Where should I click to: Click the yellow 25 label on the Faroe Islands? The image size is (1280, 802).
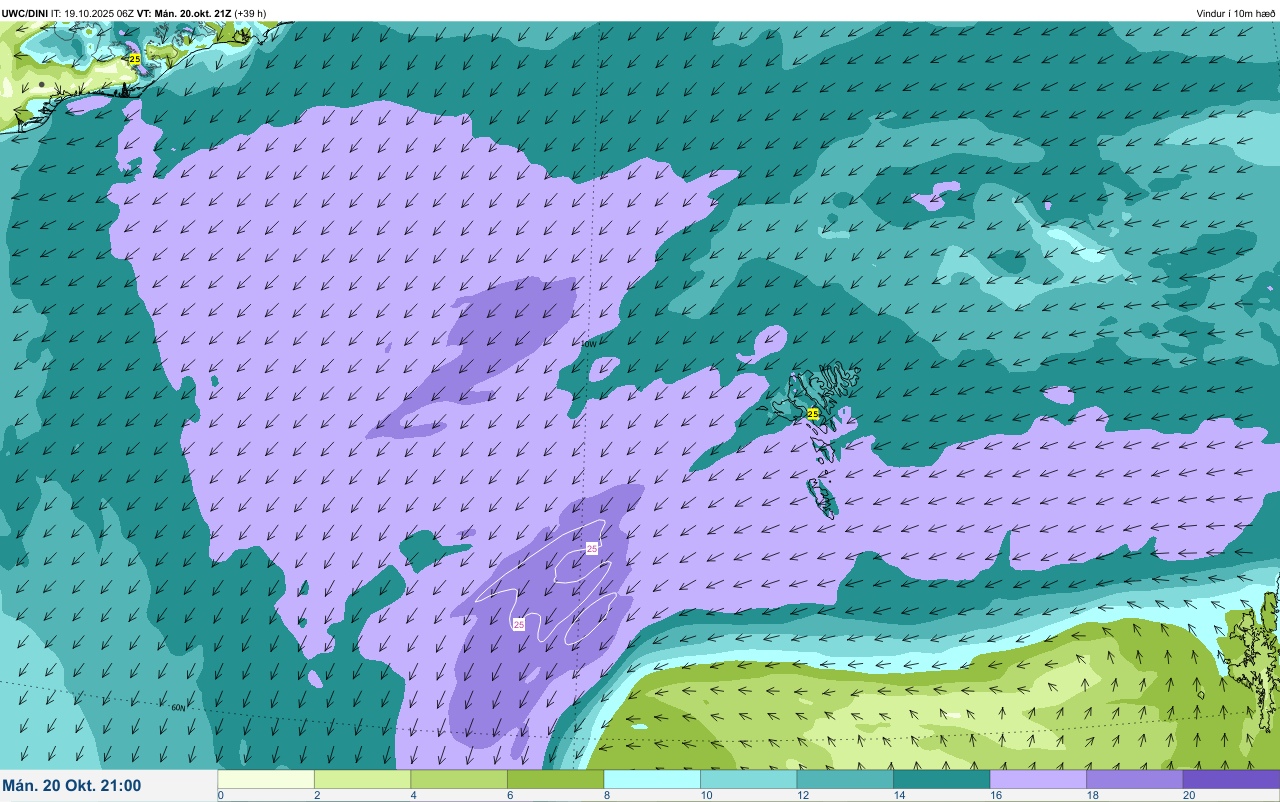point(813,413)
